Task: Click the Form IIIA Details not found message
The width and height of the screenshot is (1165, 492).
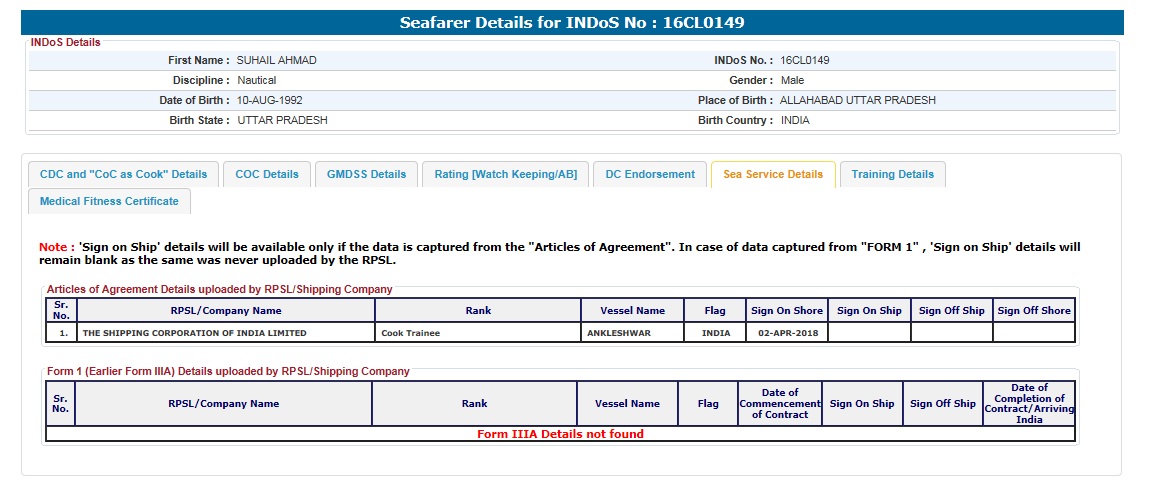Action: (x=560, y=434)
